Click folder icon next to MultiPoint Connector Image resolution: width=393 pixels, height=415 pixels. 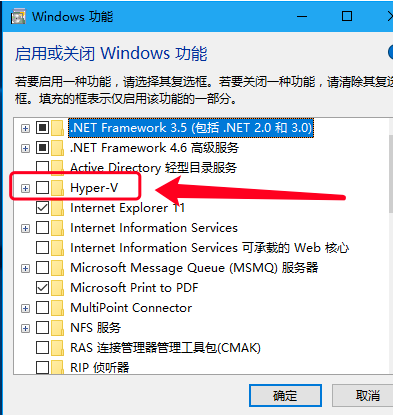click(x=57, y=308)
